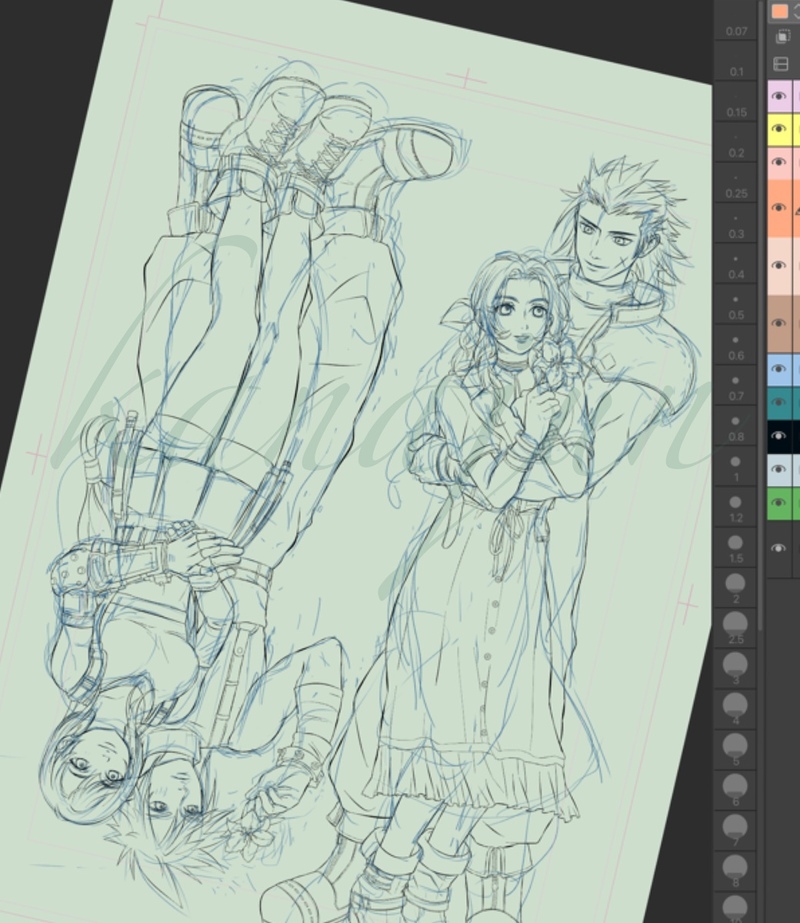Pick brush size 2.5 preset

736,630
